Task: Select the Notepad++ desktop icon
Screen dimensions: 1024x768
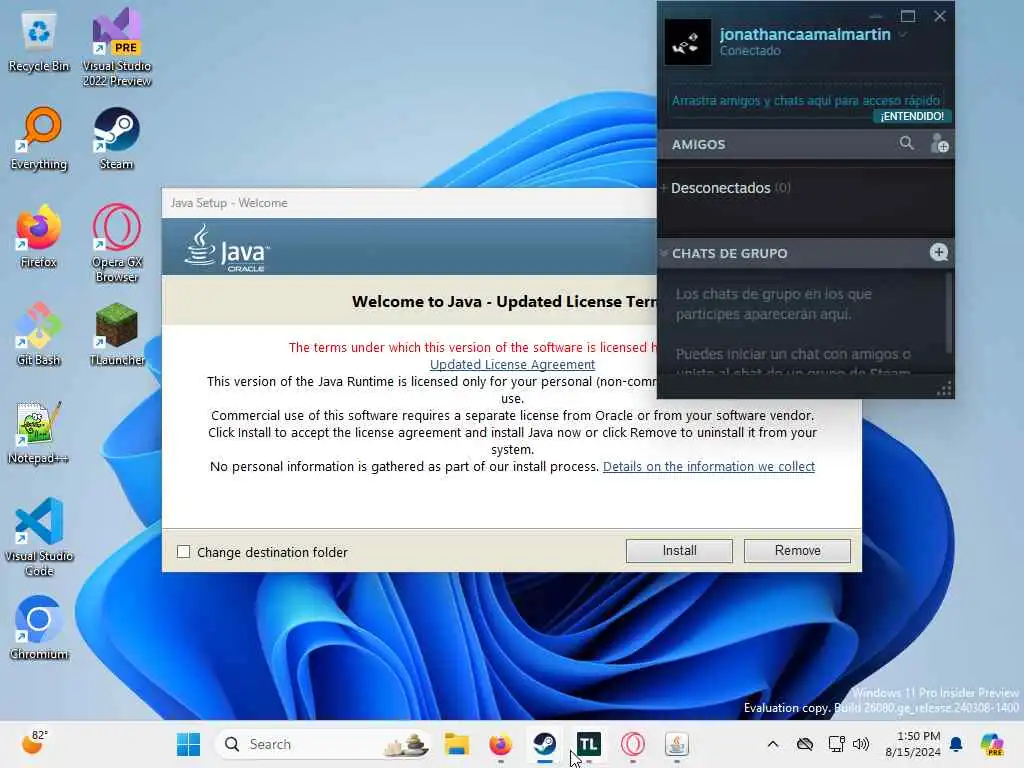Action: (39, 432)
